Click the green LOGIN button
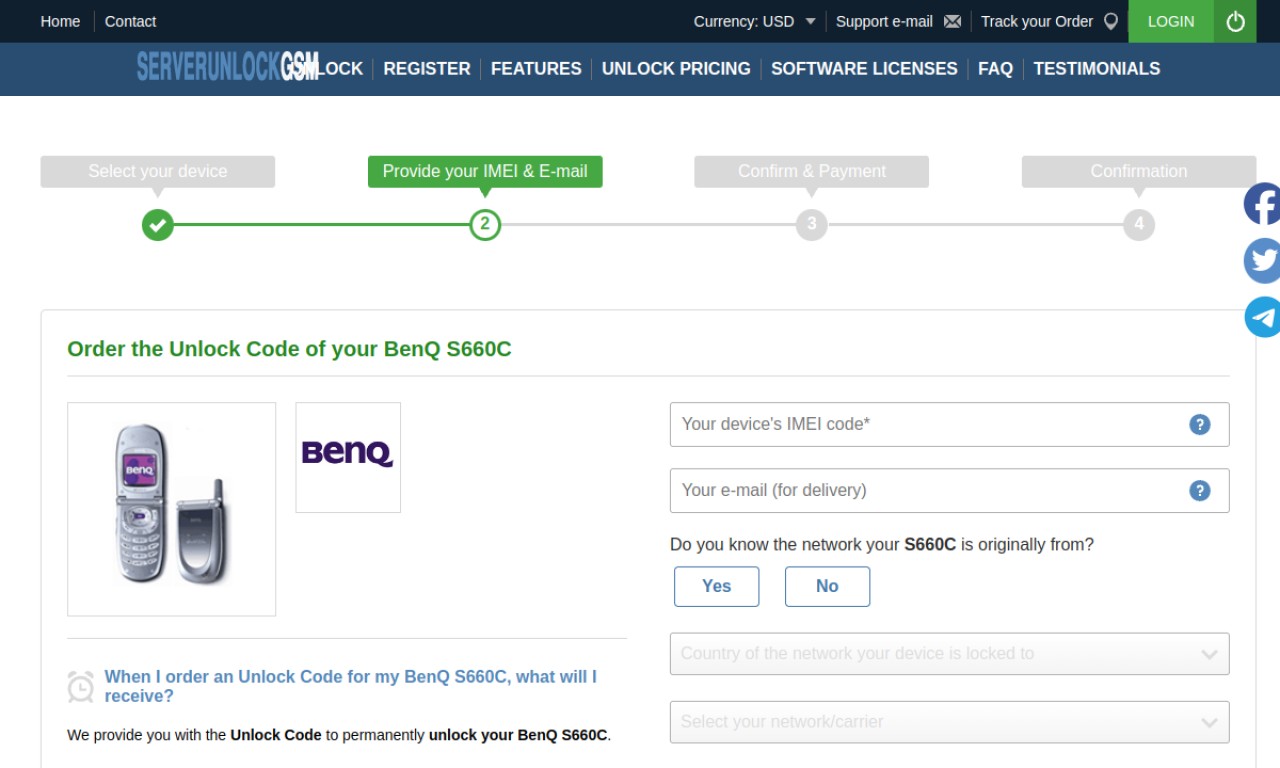1280x768 pixels. [x=1171, y=21]
